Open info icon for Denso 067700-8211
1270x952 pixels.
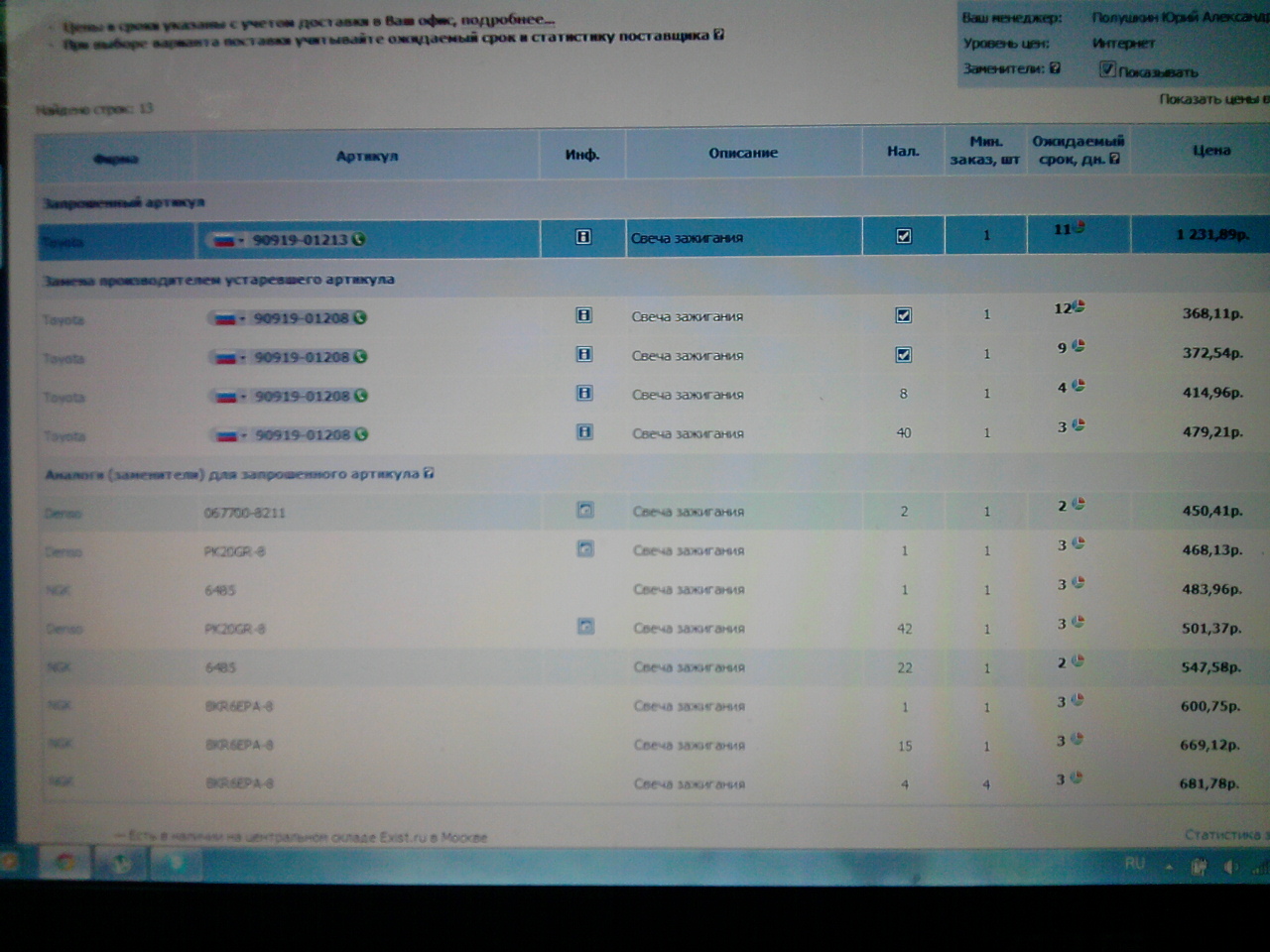click(585, 511)
